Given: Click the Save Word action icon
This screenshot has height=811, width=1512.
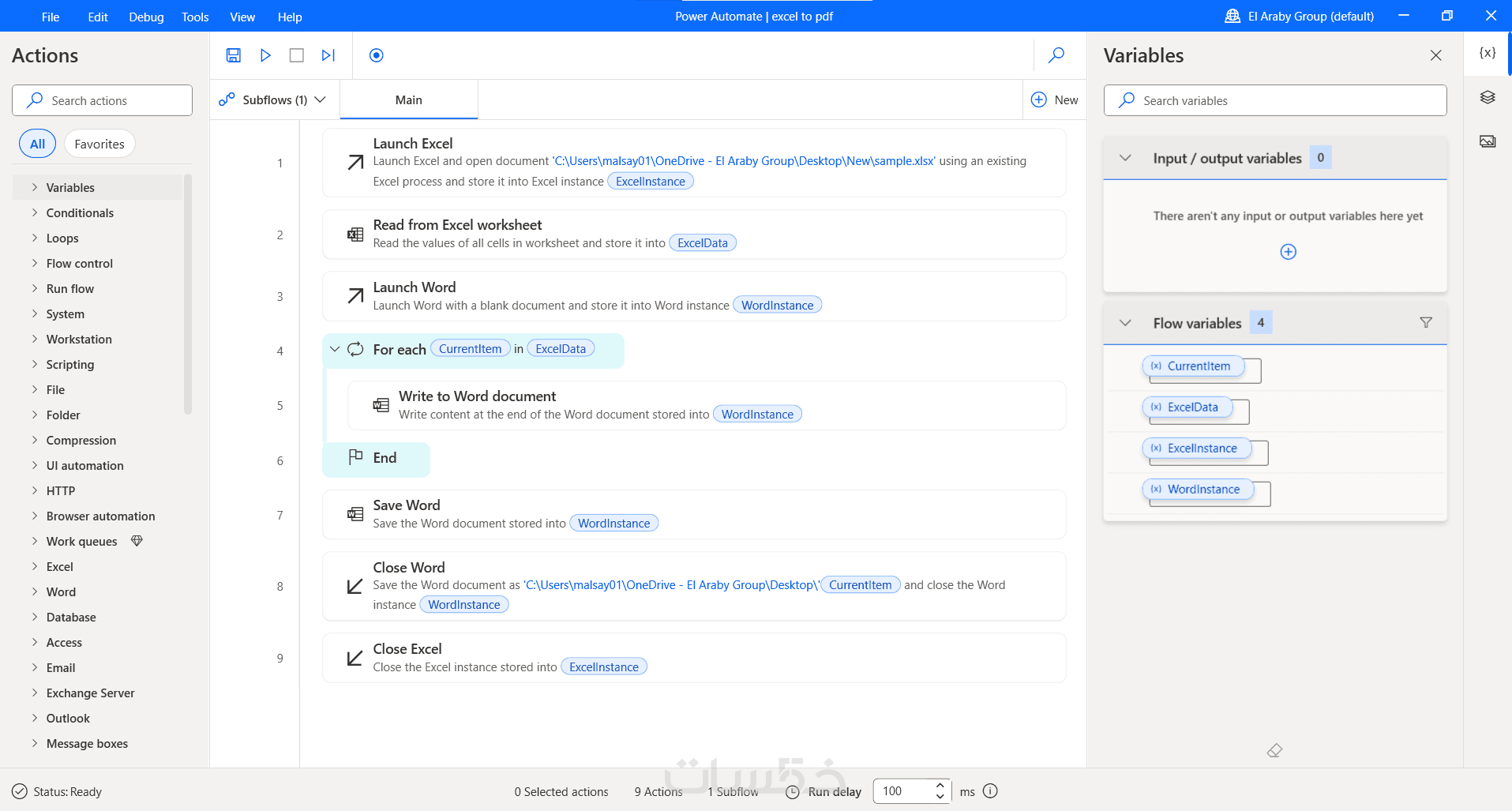Looking at the screenshot, I should click(x=355, y=515).
